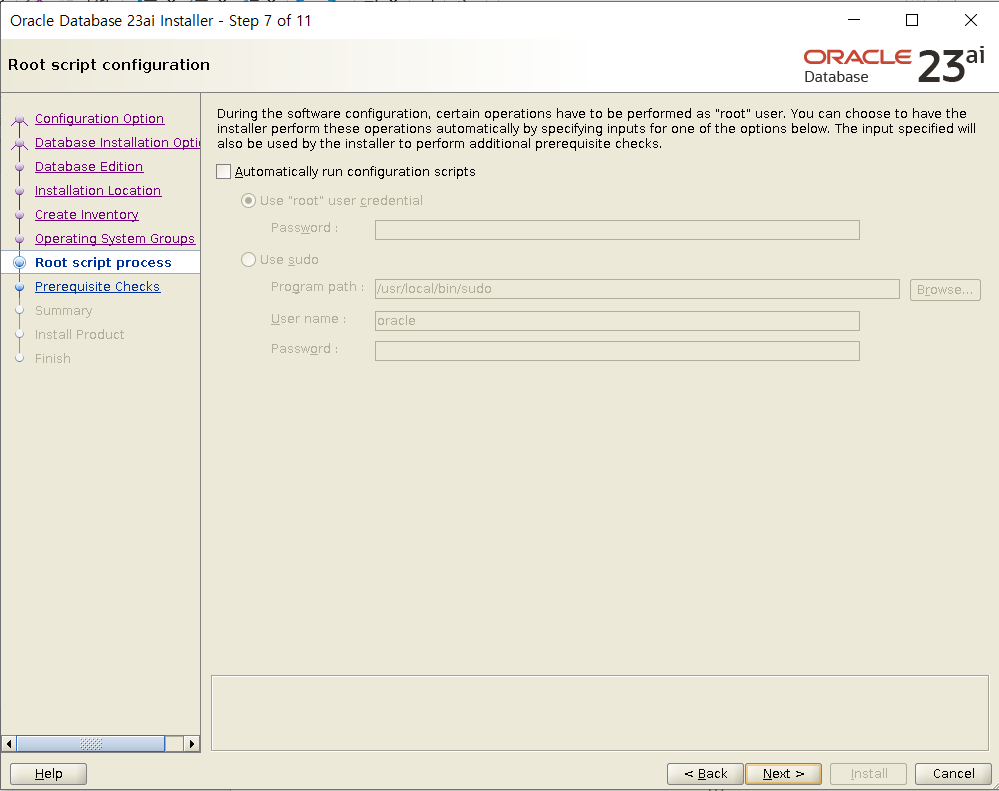Screen dimensions: 999x791
Task: Click the sudo Password input field
Action: tap(617, 351)
